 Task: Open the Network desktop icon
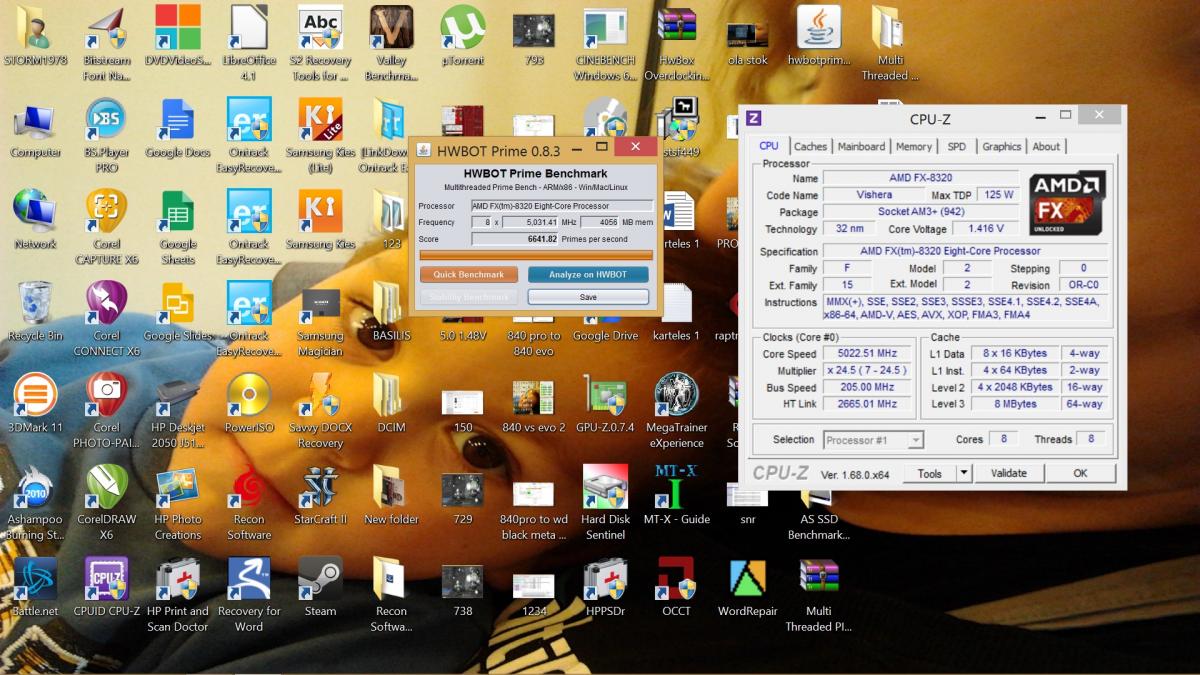point(35,220)
